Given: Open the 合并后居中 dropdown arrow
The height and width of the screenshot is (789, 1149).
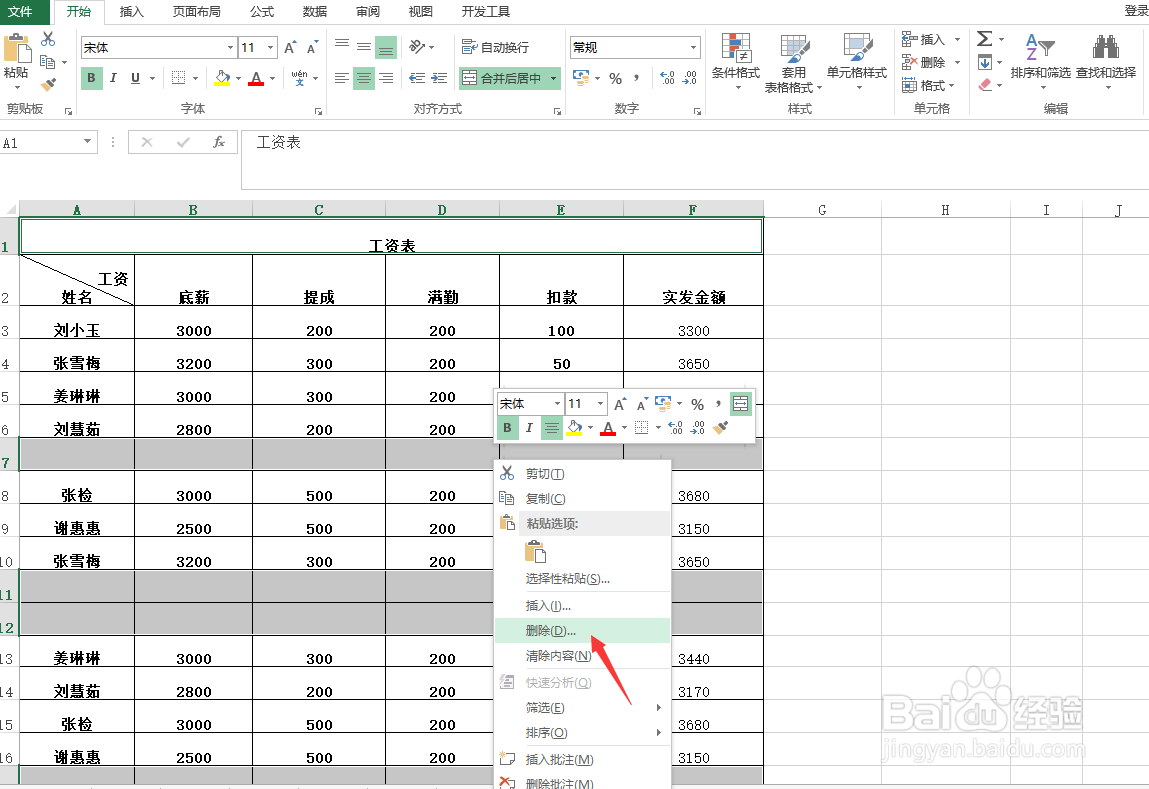Looking at the screenshot, I should click(553, 78).
